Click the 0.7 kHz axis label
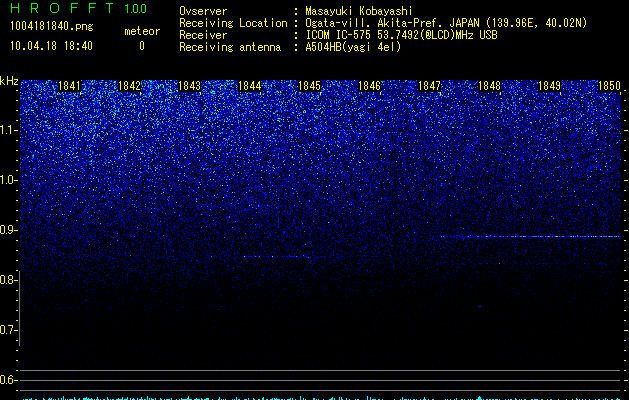The width and height of the screenshot is (629, 400). [x=8, y=330]
